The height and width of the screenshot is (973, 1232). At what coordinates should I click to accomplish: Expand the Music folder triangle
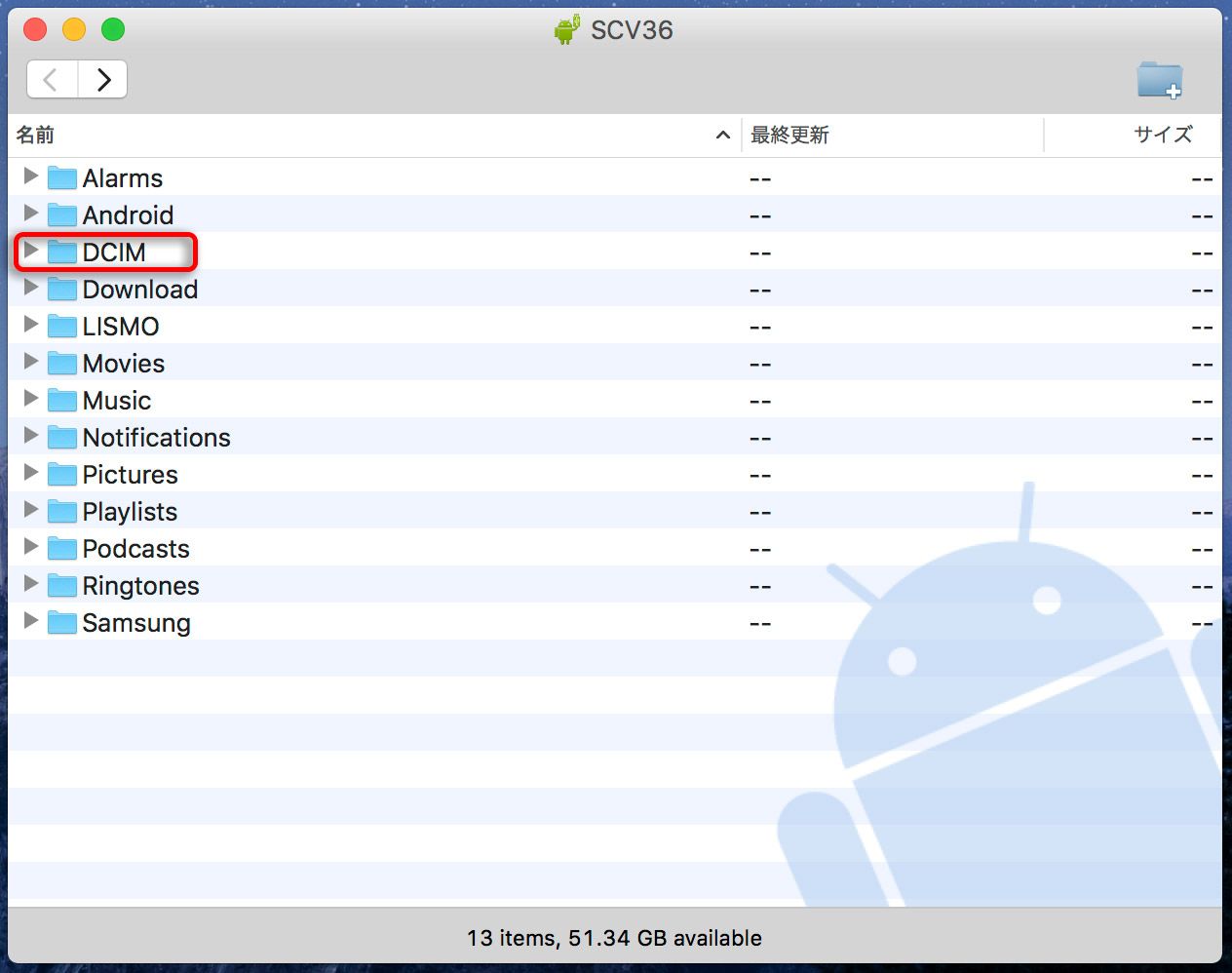[30, 399]
